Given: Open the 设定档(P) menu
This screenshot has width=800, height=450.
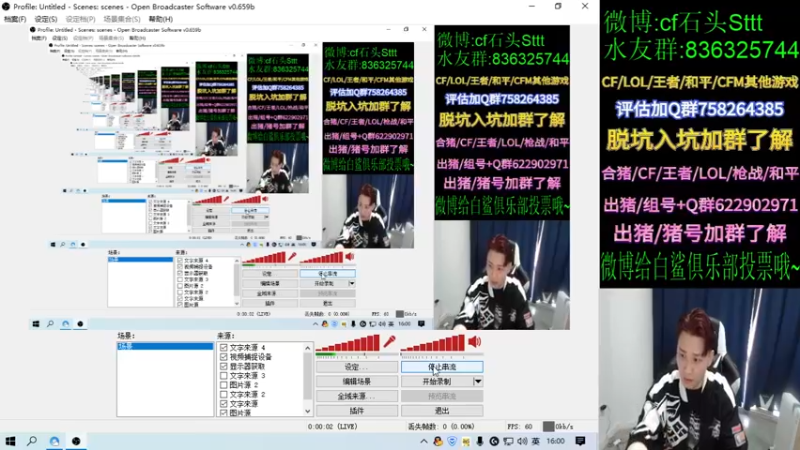Looking at the screenshot, I should 81,19.
